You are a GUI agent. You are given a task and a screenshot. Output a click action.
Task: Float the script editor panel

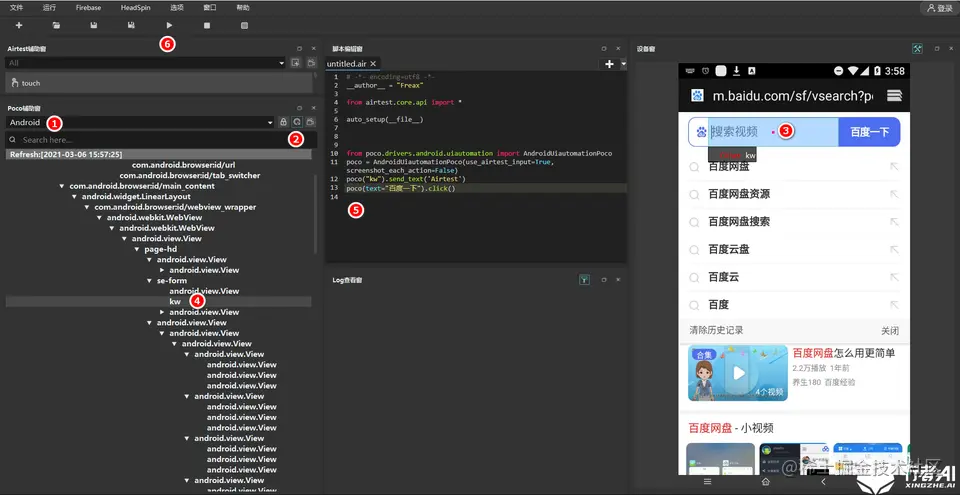click(x=604, y=48)
